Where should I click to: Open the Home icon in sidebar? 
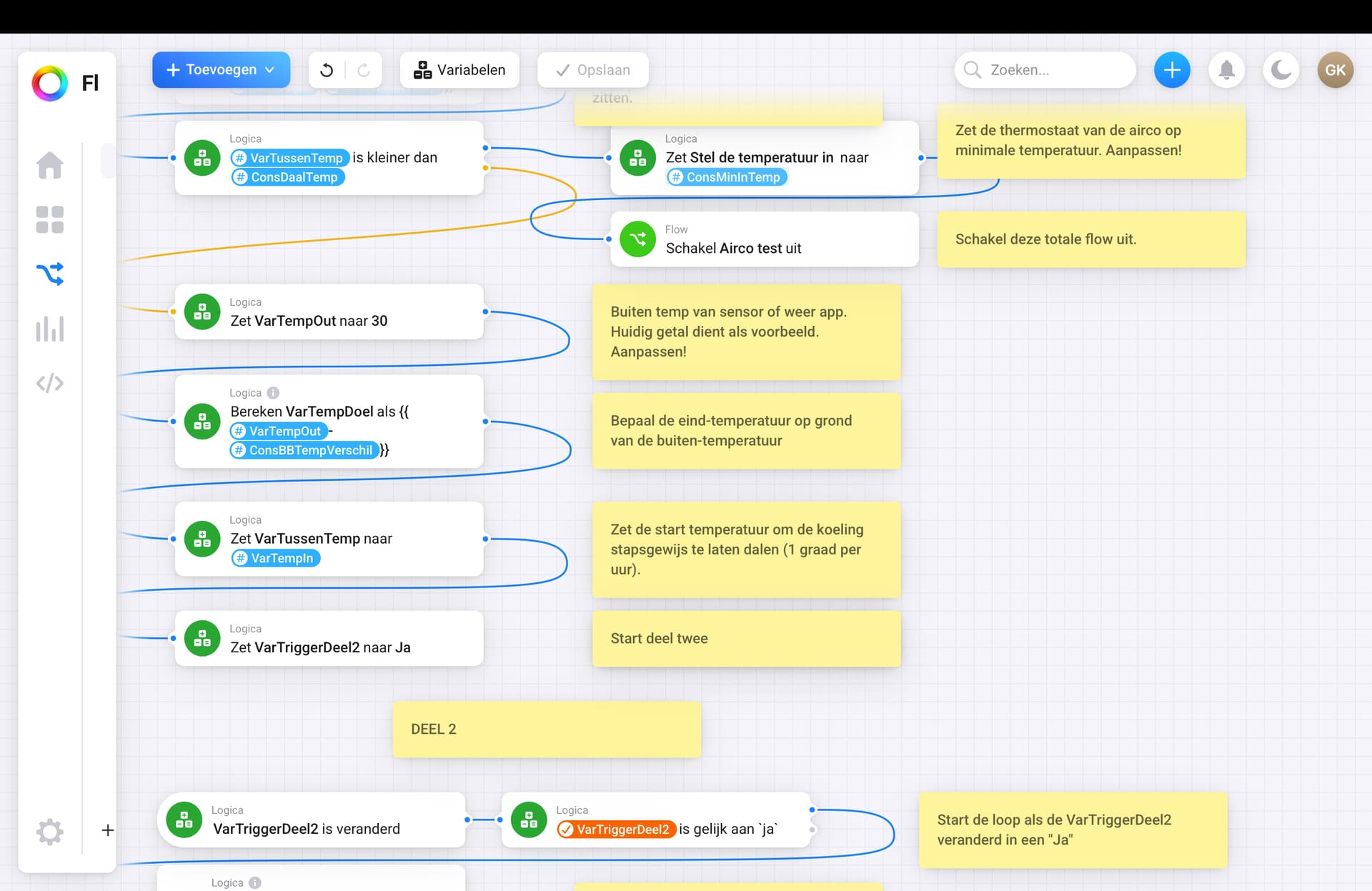click(49, 165)
